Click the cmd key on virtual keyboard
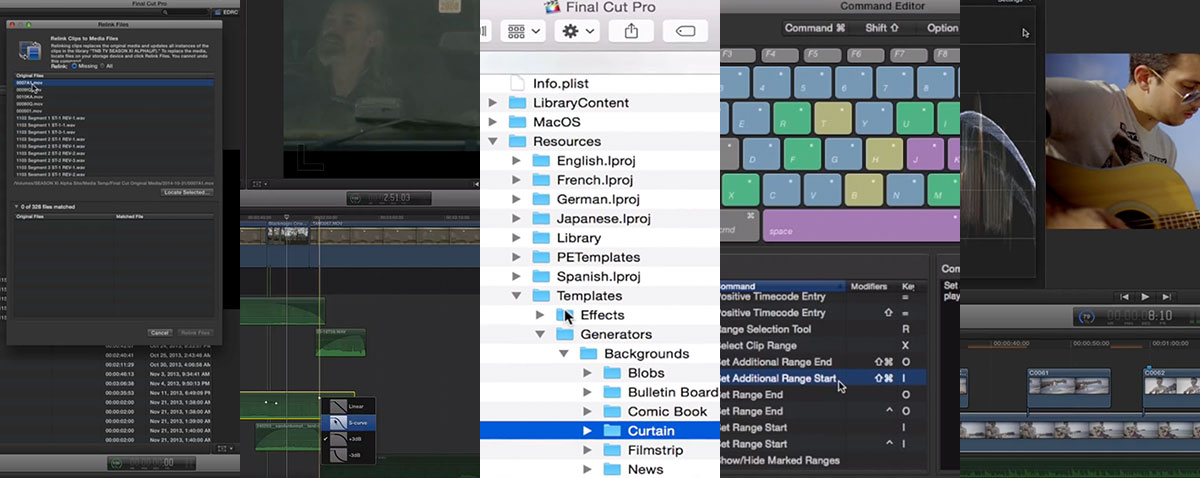1200x478 pixels. click(x=739, y=224)
